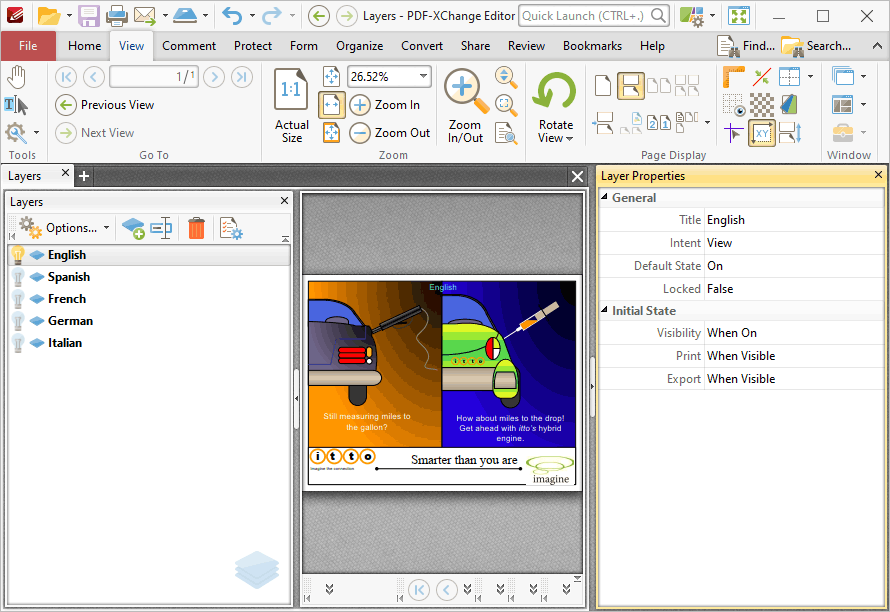The width and height of the screenshot is (890, 612).
Task: Switch to the Organize tab
Action: [x=359, y=46]
